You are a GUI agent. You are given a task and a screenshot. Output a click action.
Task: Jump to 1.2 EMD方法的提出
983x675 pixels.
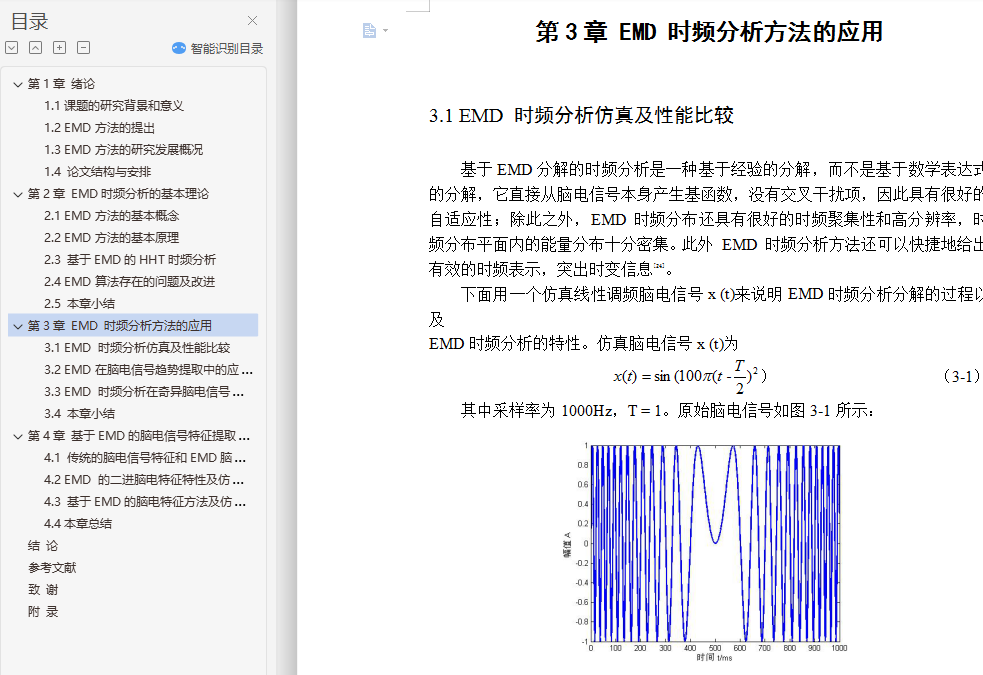point(99,128)
